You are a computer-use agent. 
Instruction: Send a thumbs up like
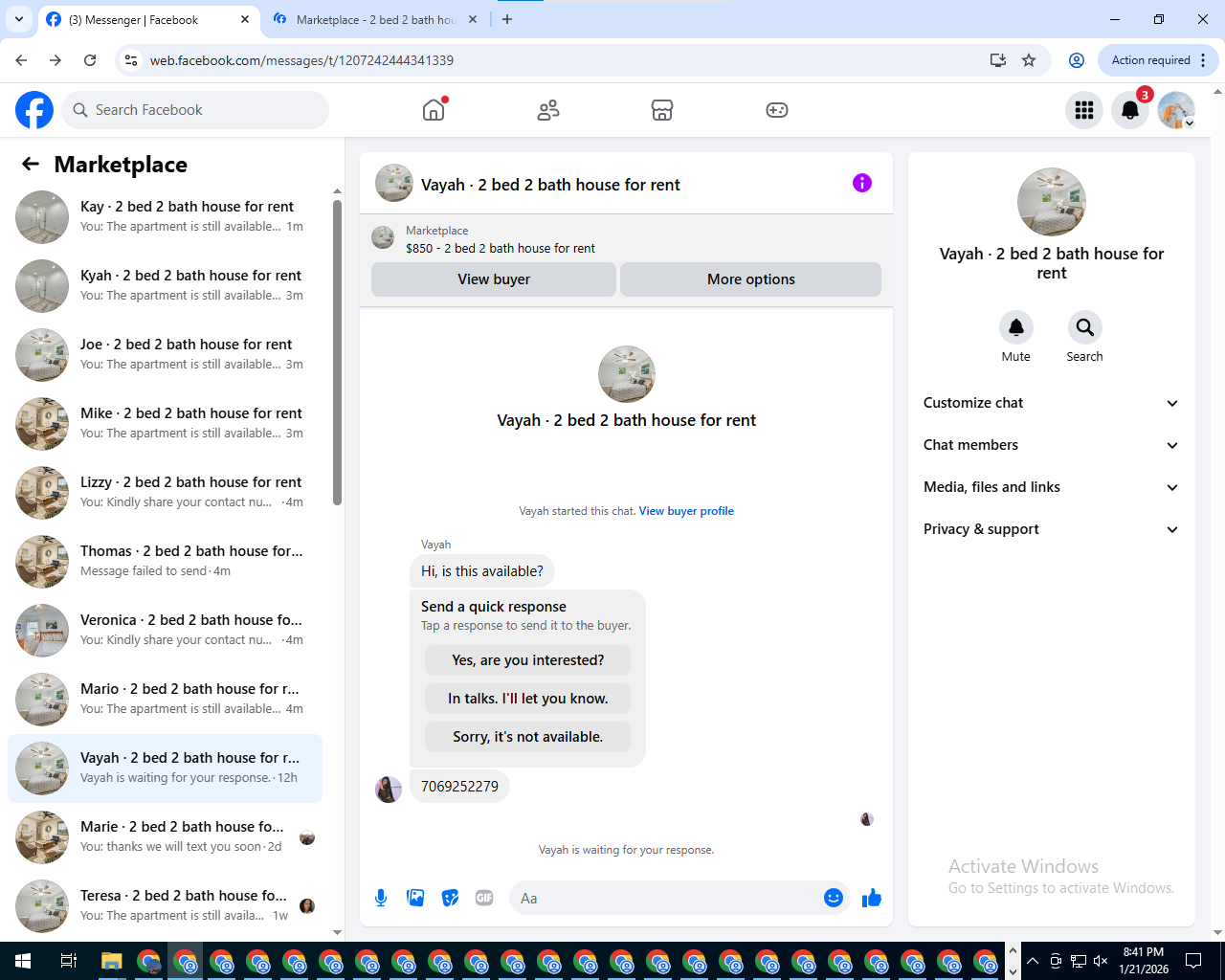point(872,898)
